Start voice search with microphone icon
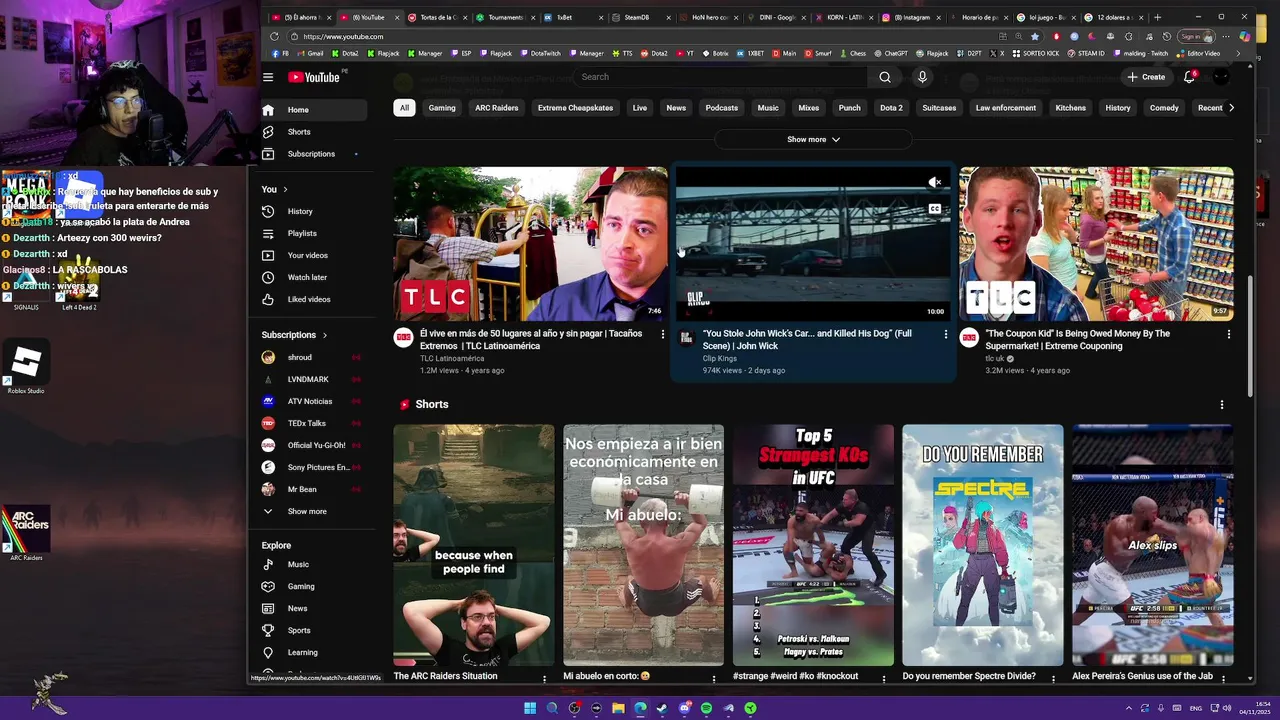This screenshot has height=720, width=1280. click(922, 77)
